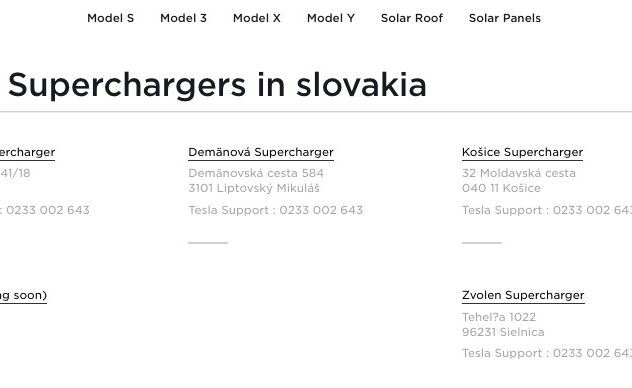This screenshot has height=388, width=632.
Task: Open the Košice Supercharger link
Action: (522, 152)
